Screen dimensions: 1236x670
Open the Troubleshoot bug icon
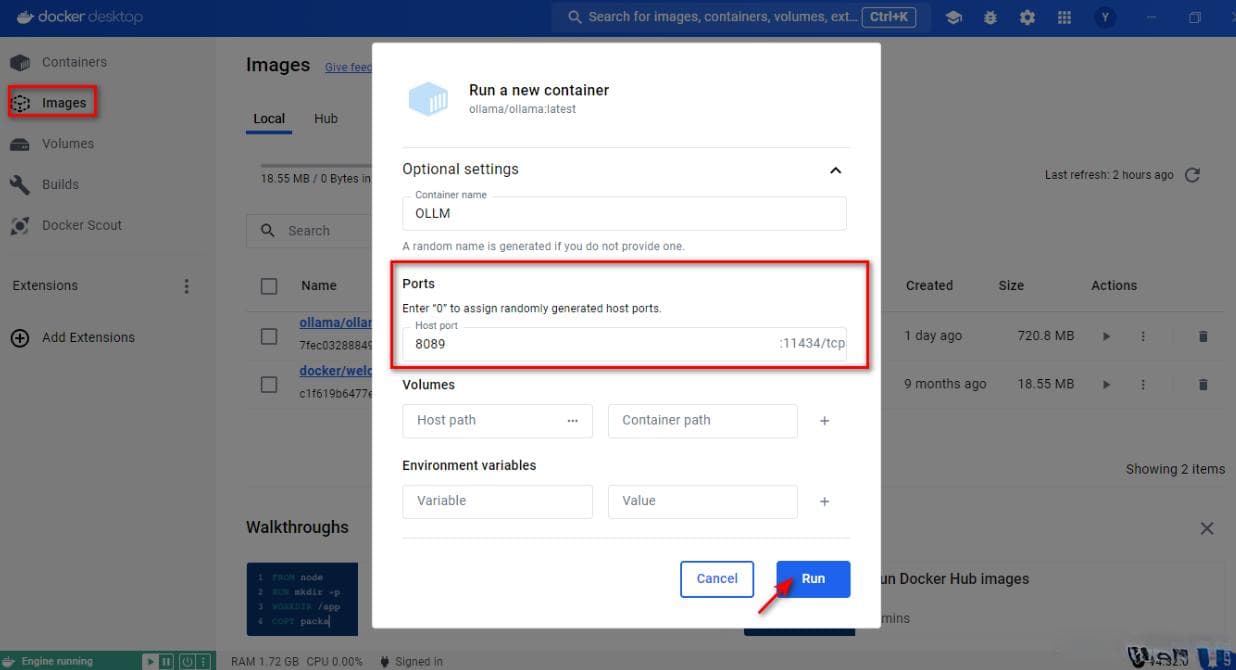pyautogui.click(x=990, y=17)
